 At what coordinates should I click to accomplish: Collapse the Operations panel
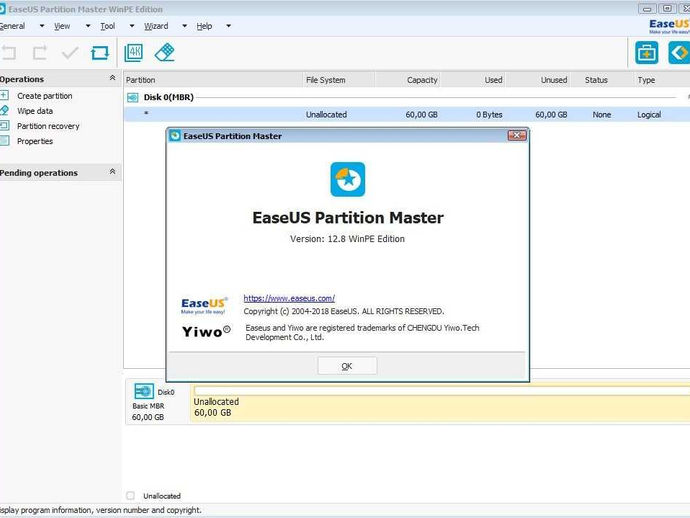click(112, 78)
